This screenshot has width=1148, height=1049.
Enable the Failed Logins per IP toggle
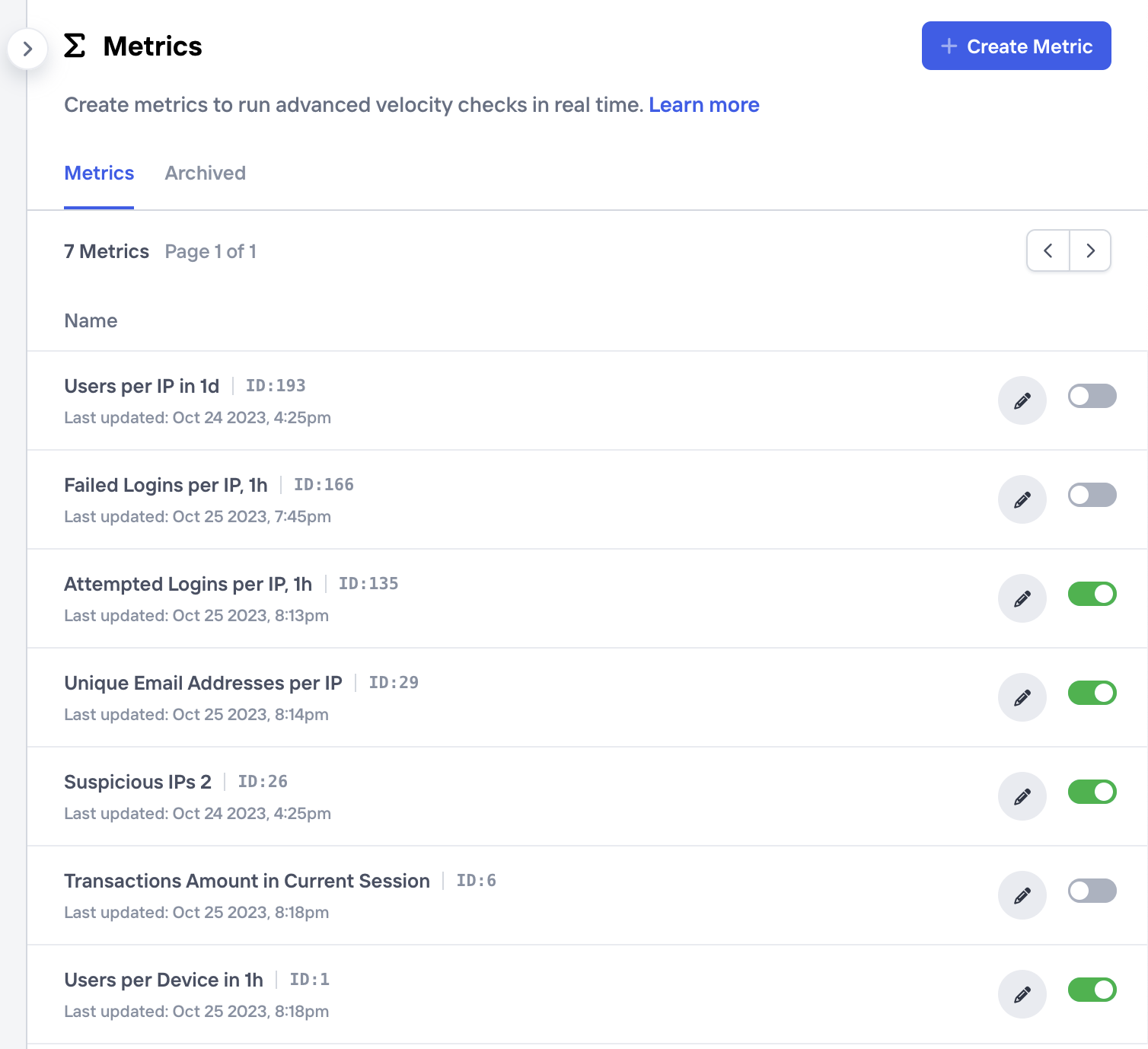pyautogui.click(x=1092, y=495)
